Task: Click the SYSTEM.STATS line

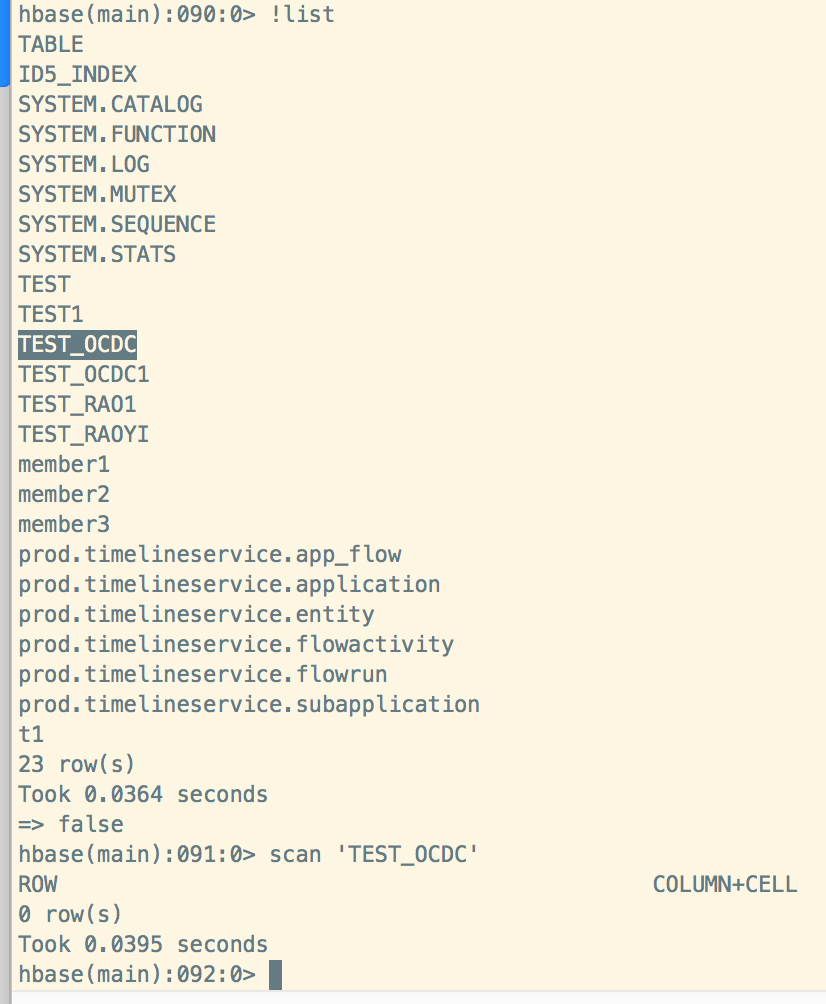Action: point(97,254)
